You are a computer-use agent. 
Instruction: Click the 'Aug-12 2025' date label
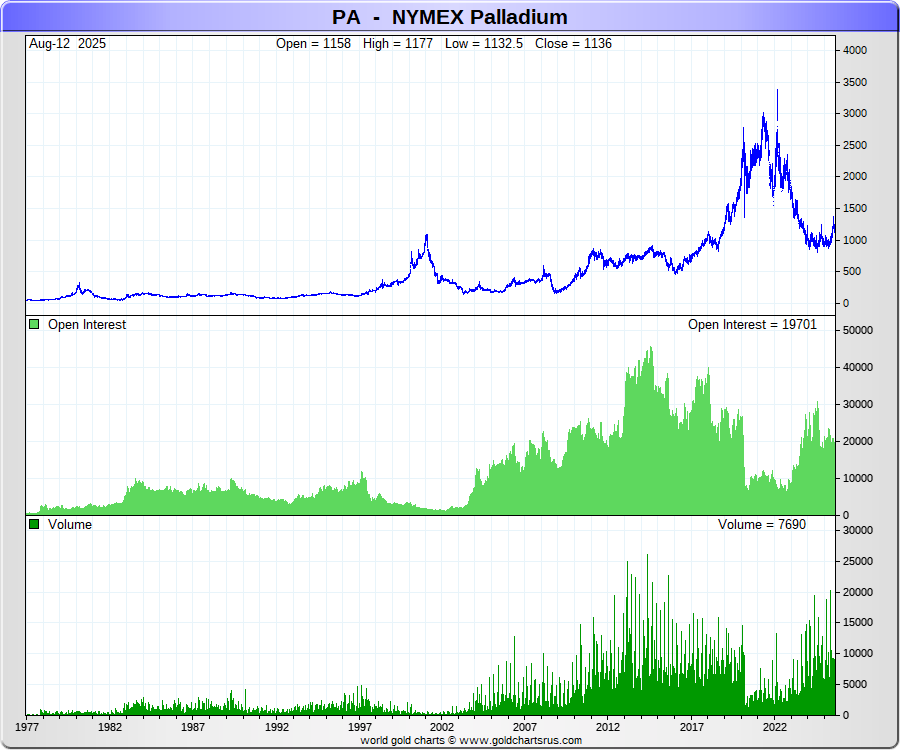[x=68, y=44]
